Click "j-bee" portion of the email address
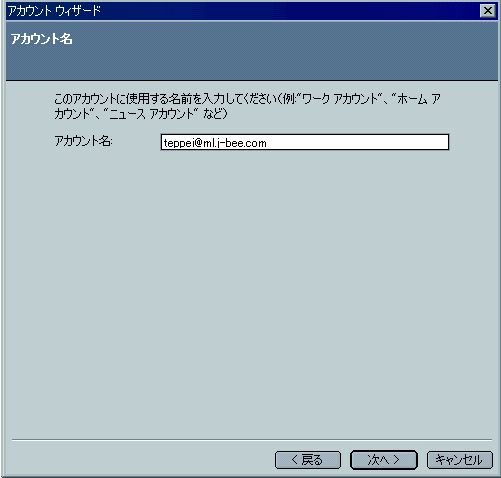 (229, 143)
